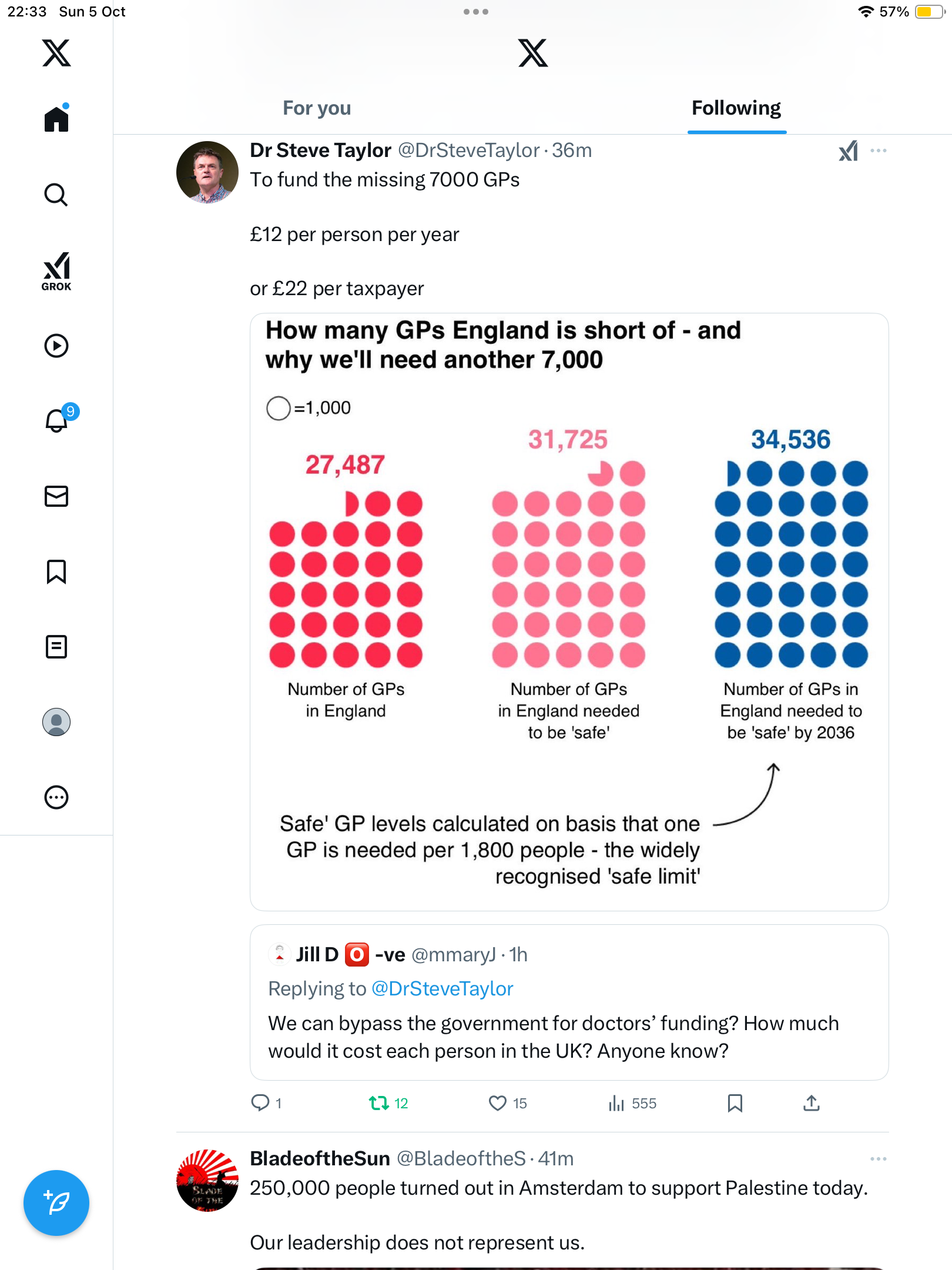Open Direct Messages envelope icon
Screen dimensions: 952x1270
click(56, 496)
